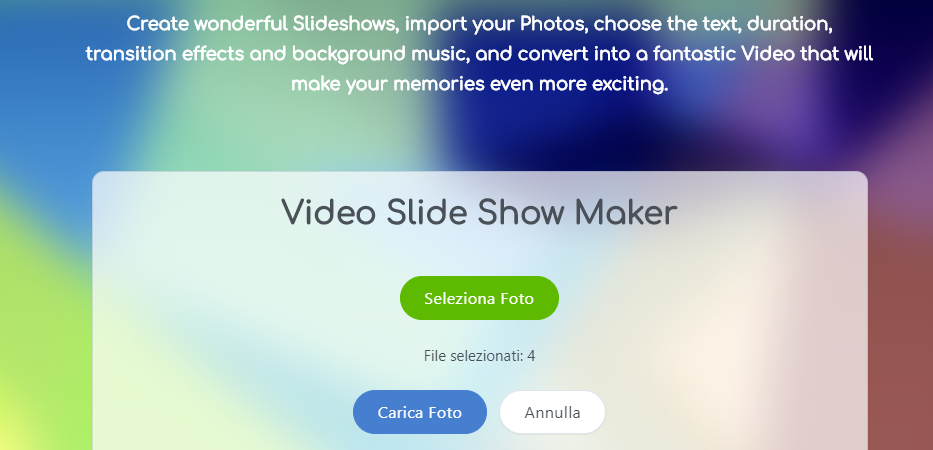Cancel the selection via Annulla button
Image resolution: width=933 pixels, height=450 pixels.
click(x=552, y=412)
